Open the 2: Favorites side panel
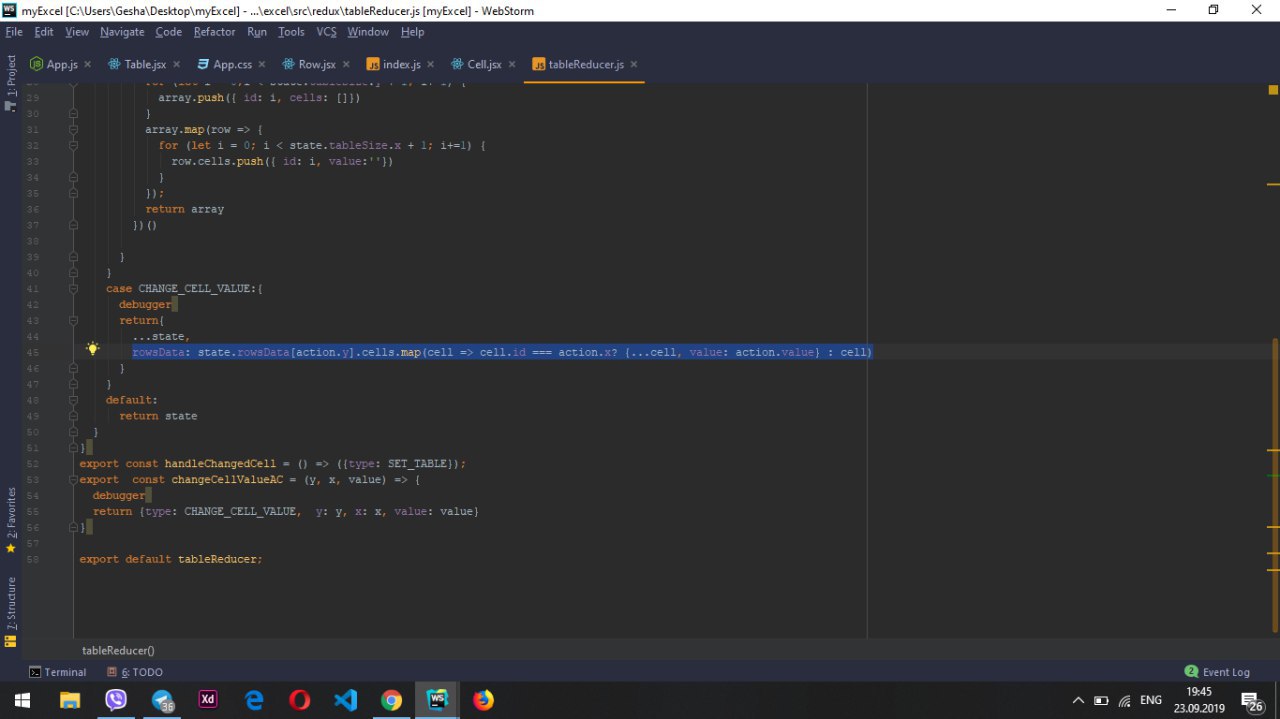The height and width of the screenshot is (719, 1280). click(x=11, y=520)
